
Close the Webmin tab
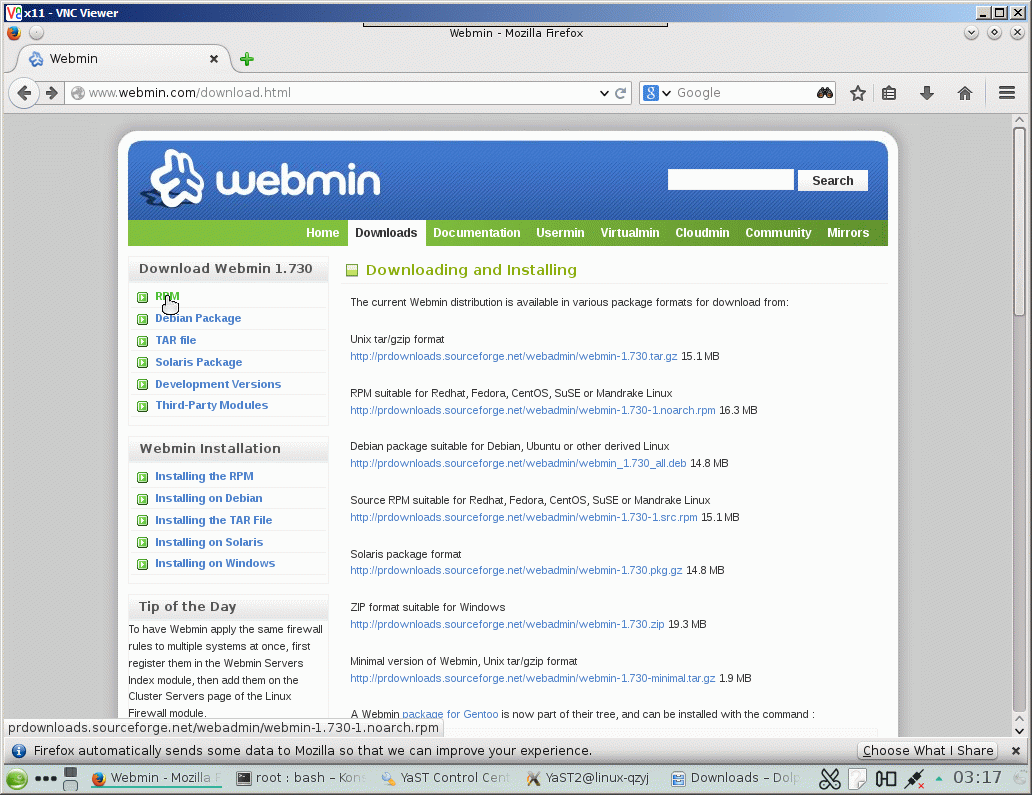click(214, 59)
